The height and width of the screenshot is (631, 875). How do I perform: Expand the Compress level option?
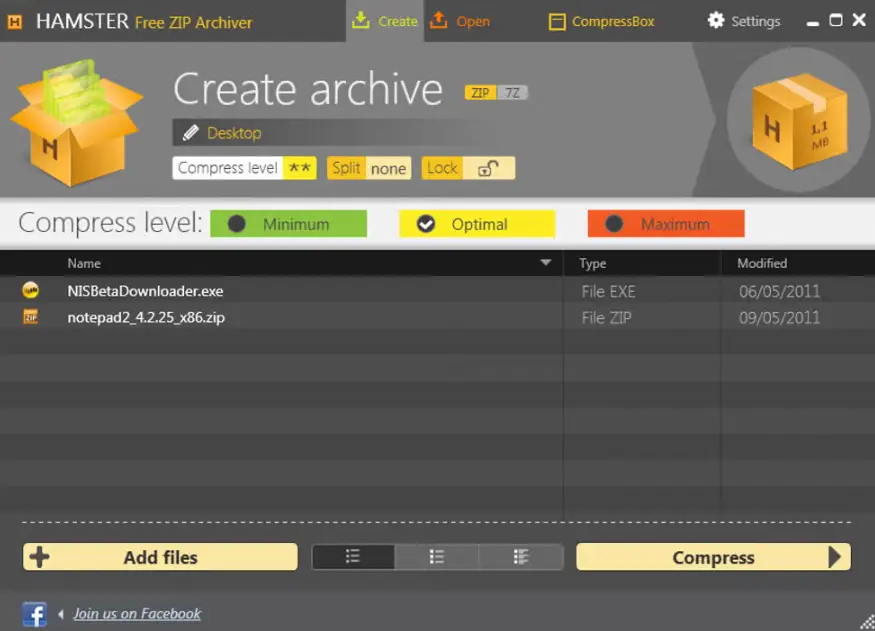pos(245,168)
